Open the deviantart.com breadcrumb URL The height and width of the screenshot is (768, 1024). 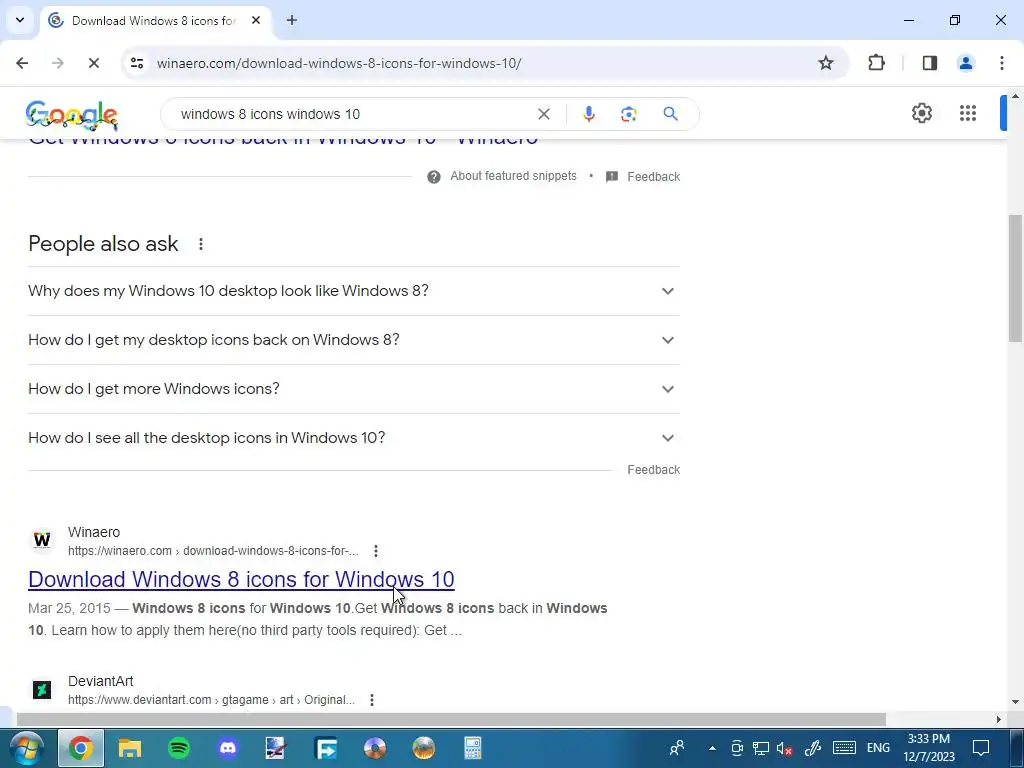pyautogui.click(x=211, y=699)
